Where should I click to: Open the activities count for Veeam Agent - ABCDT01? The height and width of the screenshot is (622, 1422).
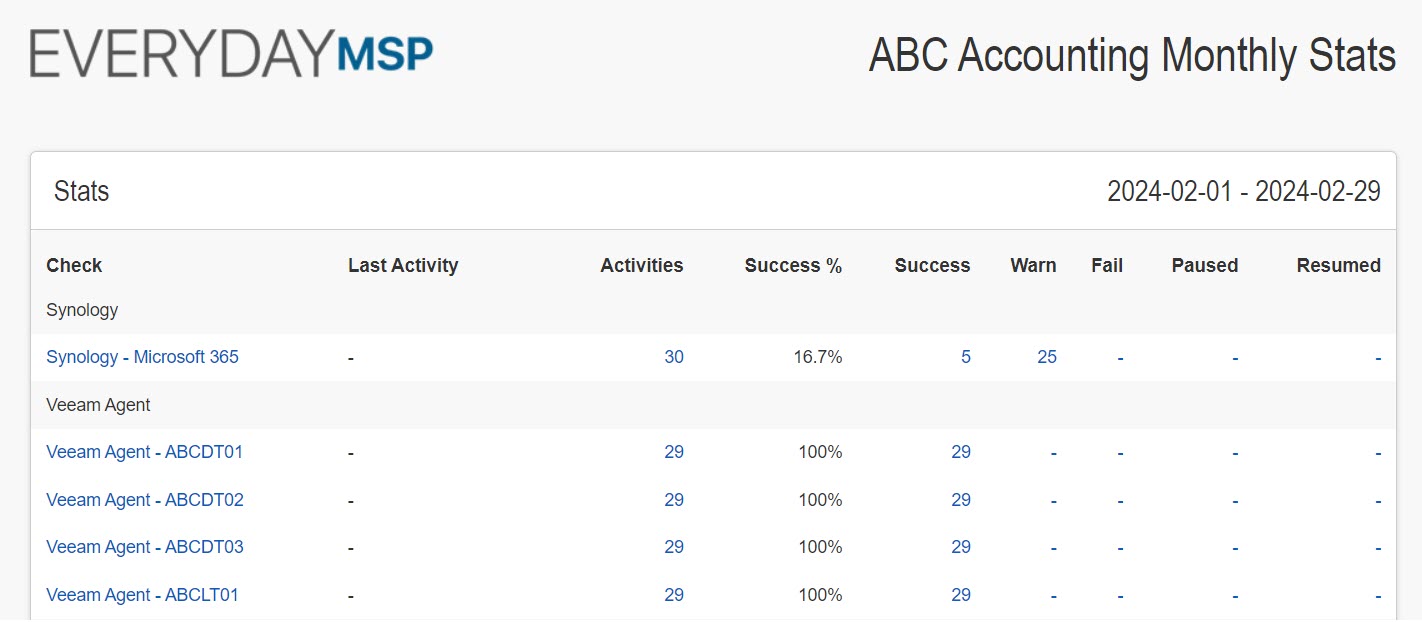pos(673,452)
